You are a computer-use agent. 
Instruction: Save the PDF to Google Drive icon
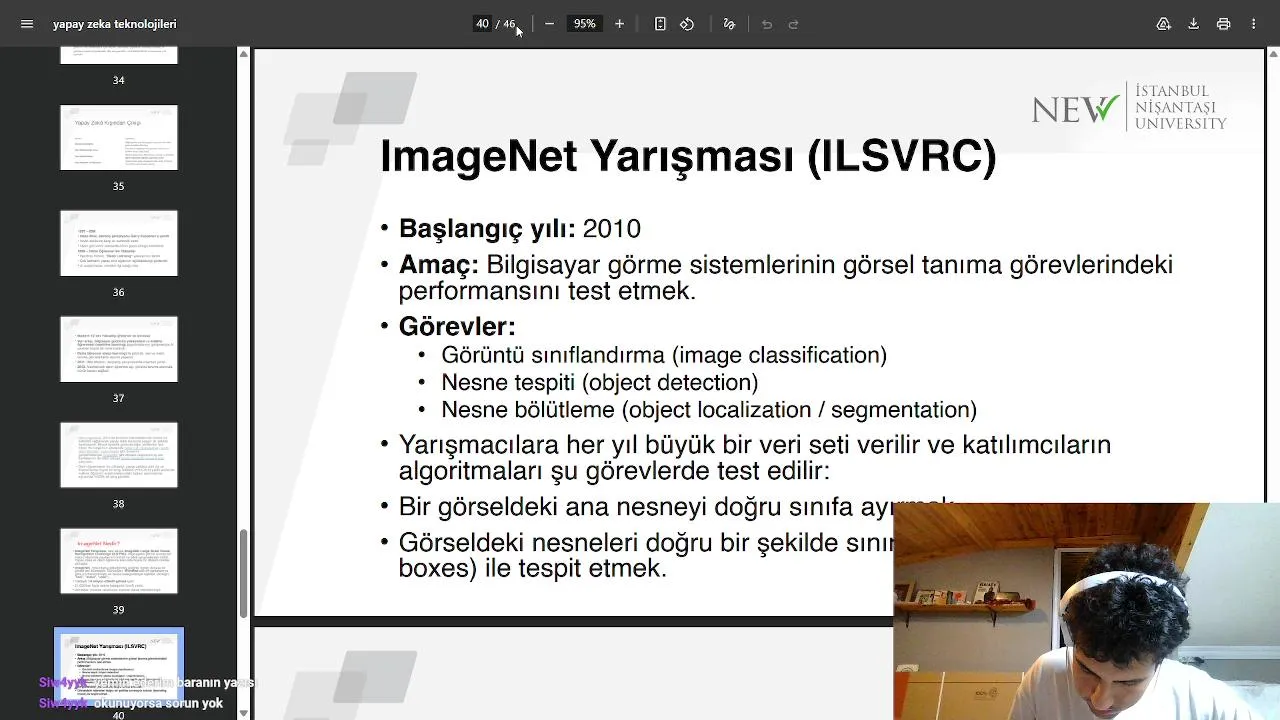pos(1163,24)
